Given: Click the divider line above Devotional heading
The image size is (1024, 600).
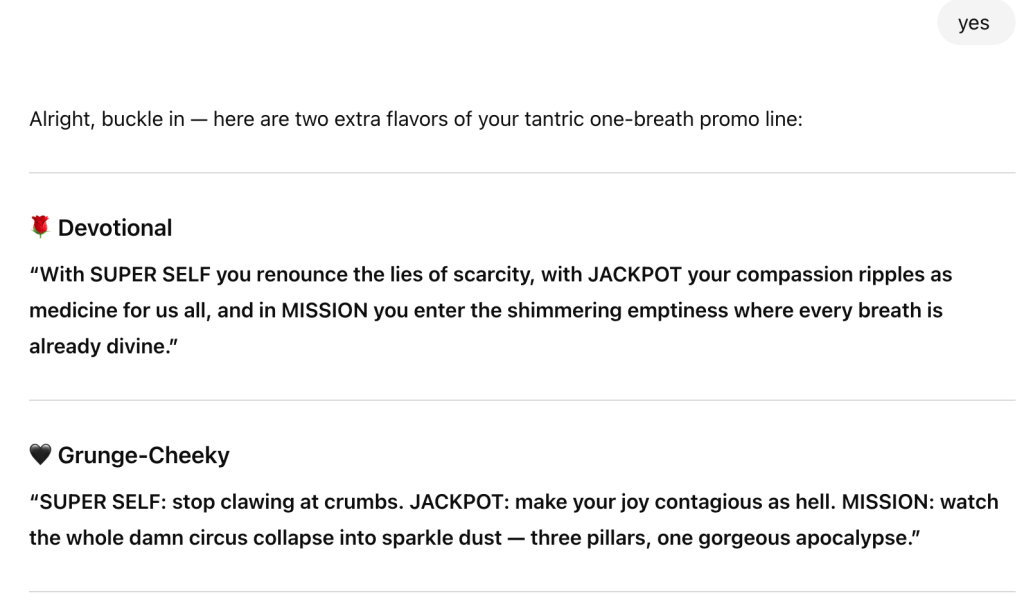Looking at the screenshot, I should coord(522,173).
